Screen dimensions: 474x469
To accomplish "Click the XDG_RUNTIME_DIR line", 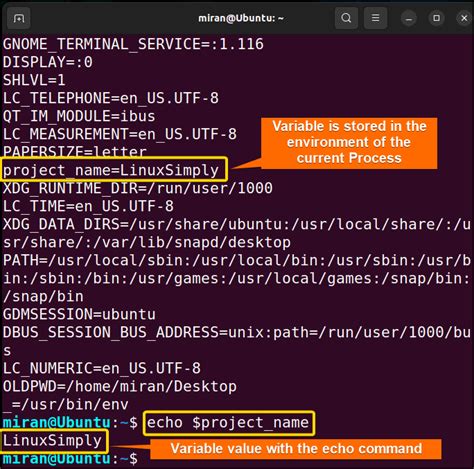I will (138, 188).
